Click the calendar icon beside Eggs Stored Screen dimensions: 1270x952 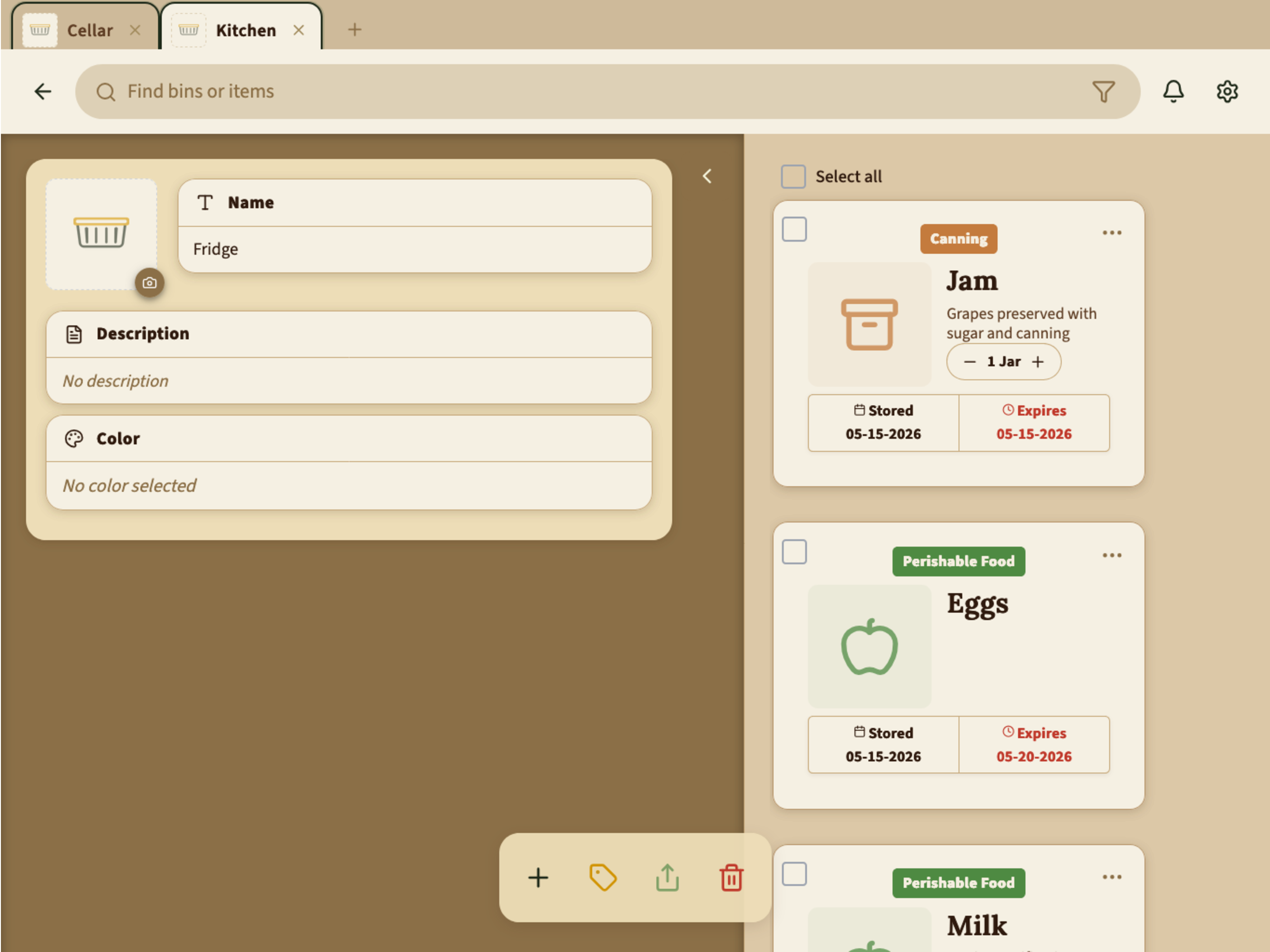point(859,732)
